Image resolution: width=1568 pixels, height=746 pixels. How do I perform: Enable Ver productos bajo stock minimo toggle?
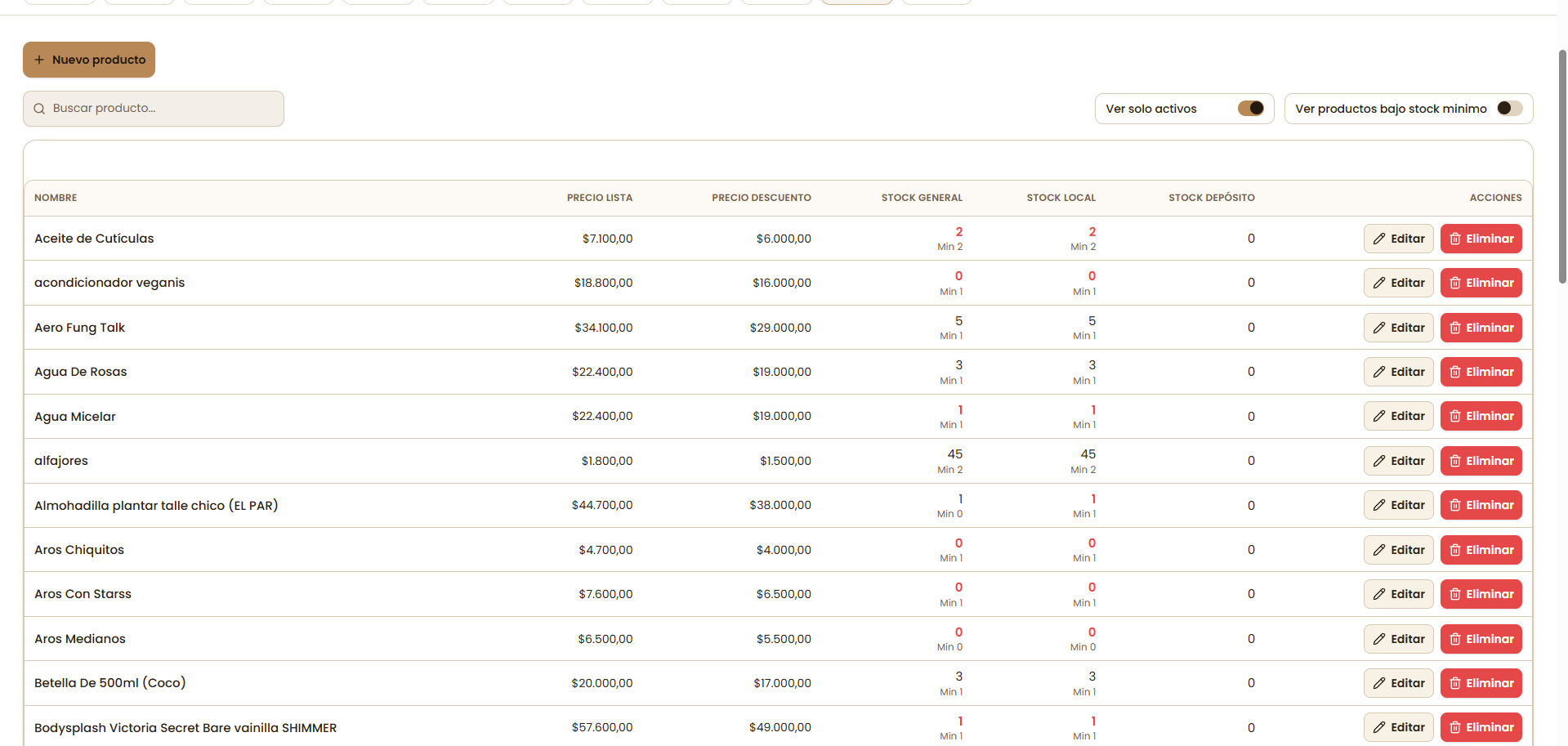point(1509,108)
